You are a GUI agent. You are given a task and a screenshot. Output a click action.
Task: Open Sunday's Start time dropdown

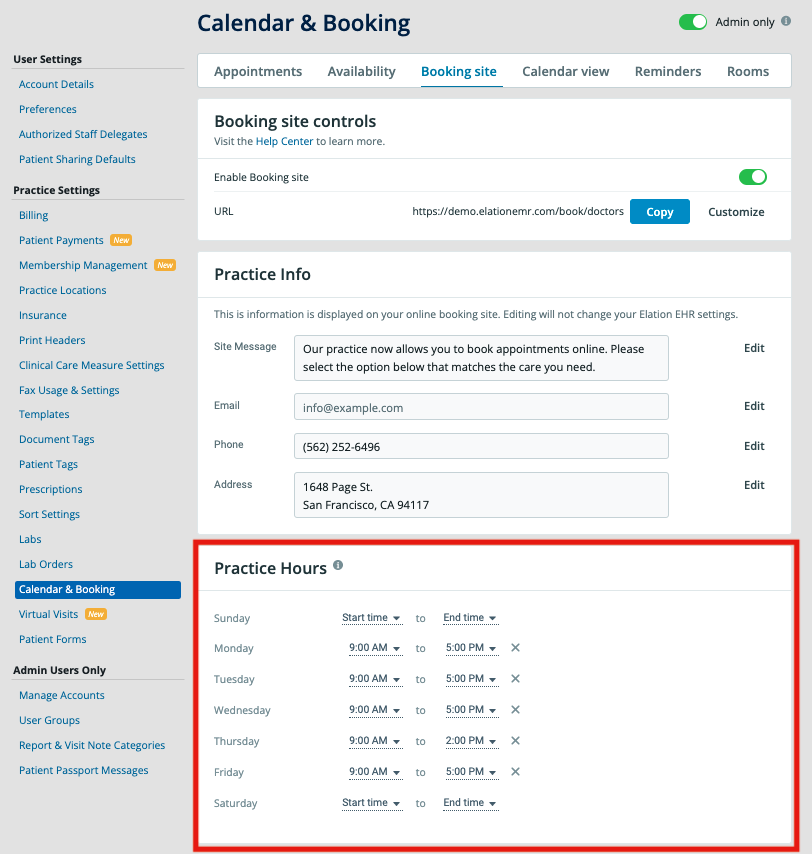[x=372, y=618]
